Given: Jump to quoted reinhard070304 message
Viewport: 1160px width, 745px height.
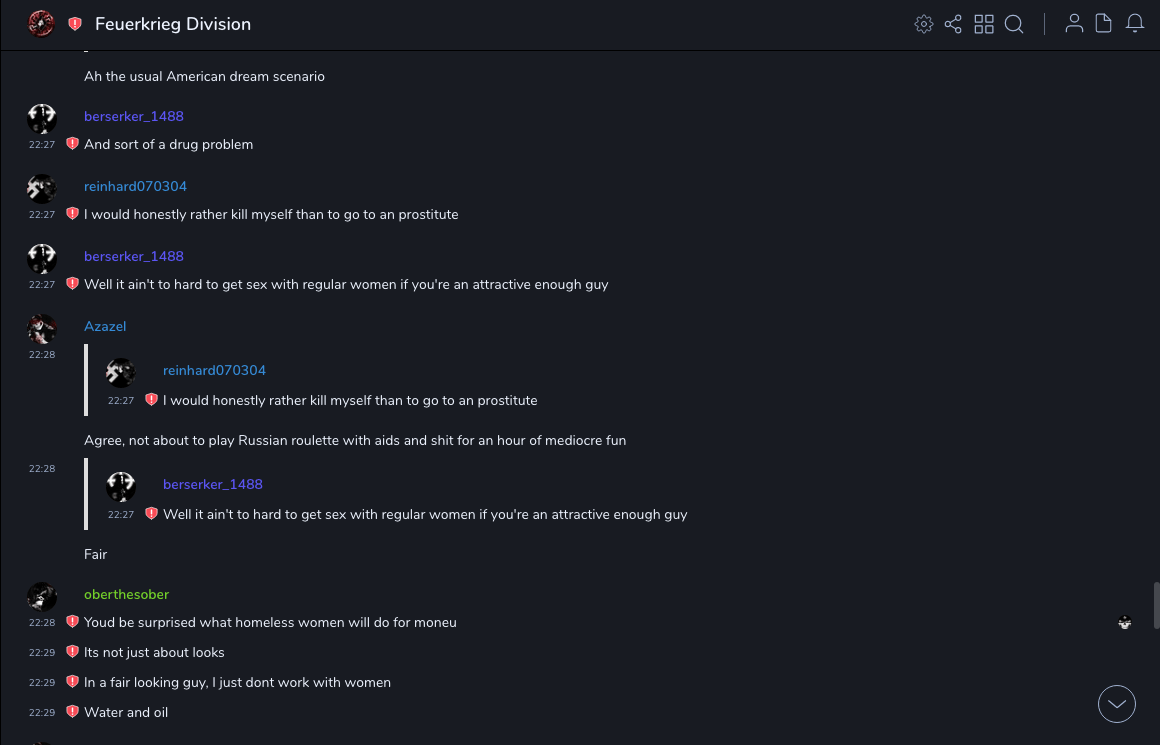Looking at the screenshot, I should 350,400.
